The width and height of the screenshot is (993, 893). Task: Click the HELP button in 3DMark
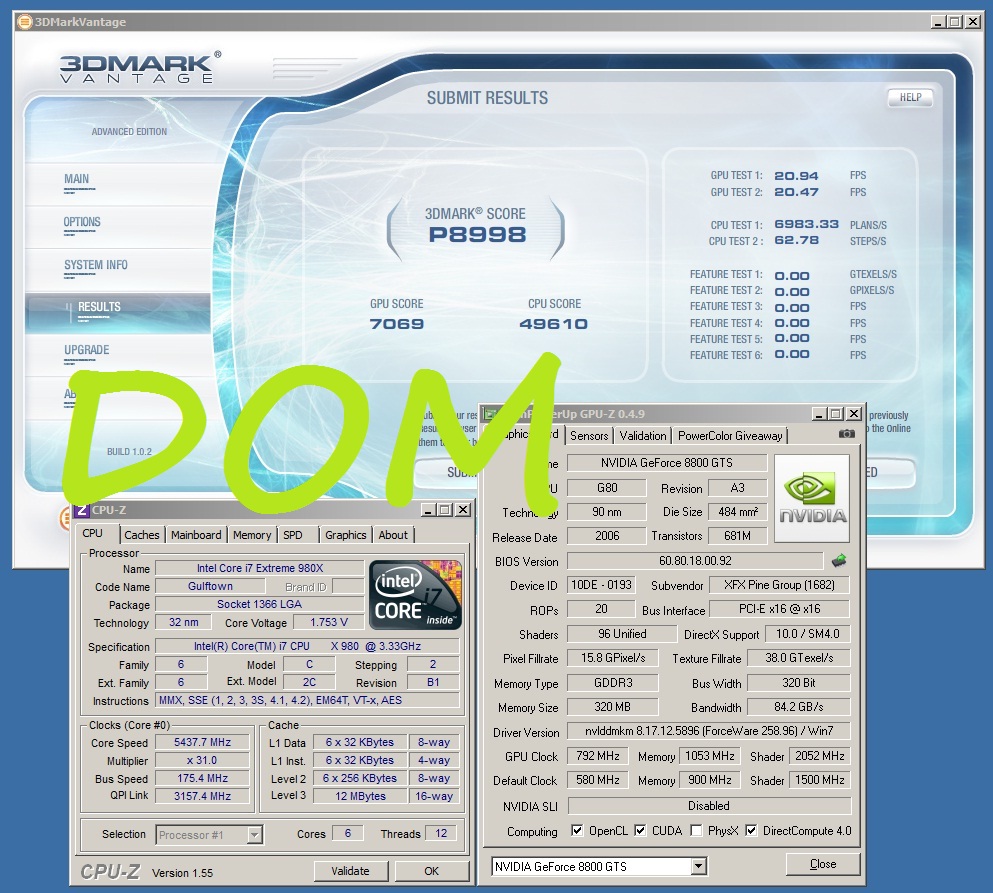[910, 98]
